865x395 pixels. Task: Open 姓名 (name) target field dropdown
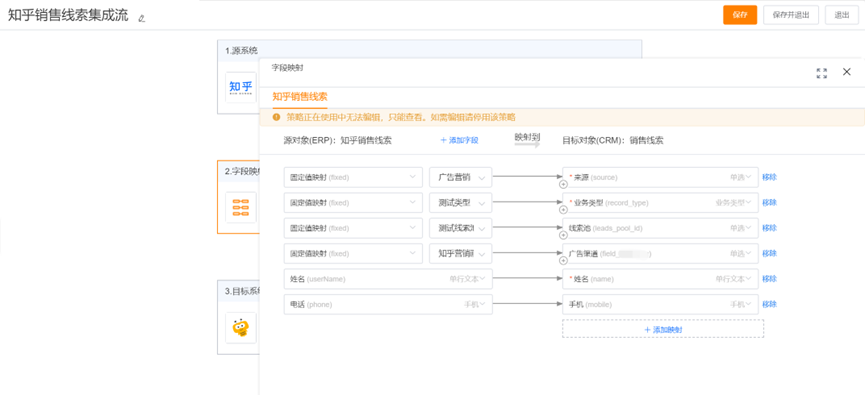point(660,279)
